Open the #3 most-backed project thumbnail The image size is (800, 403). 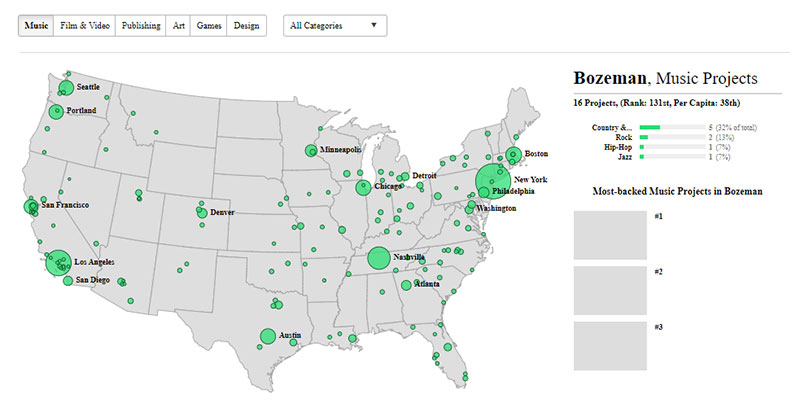pyautogui.click(x=610, y=346)
